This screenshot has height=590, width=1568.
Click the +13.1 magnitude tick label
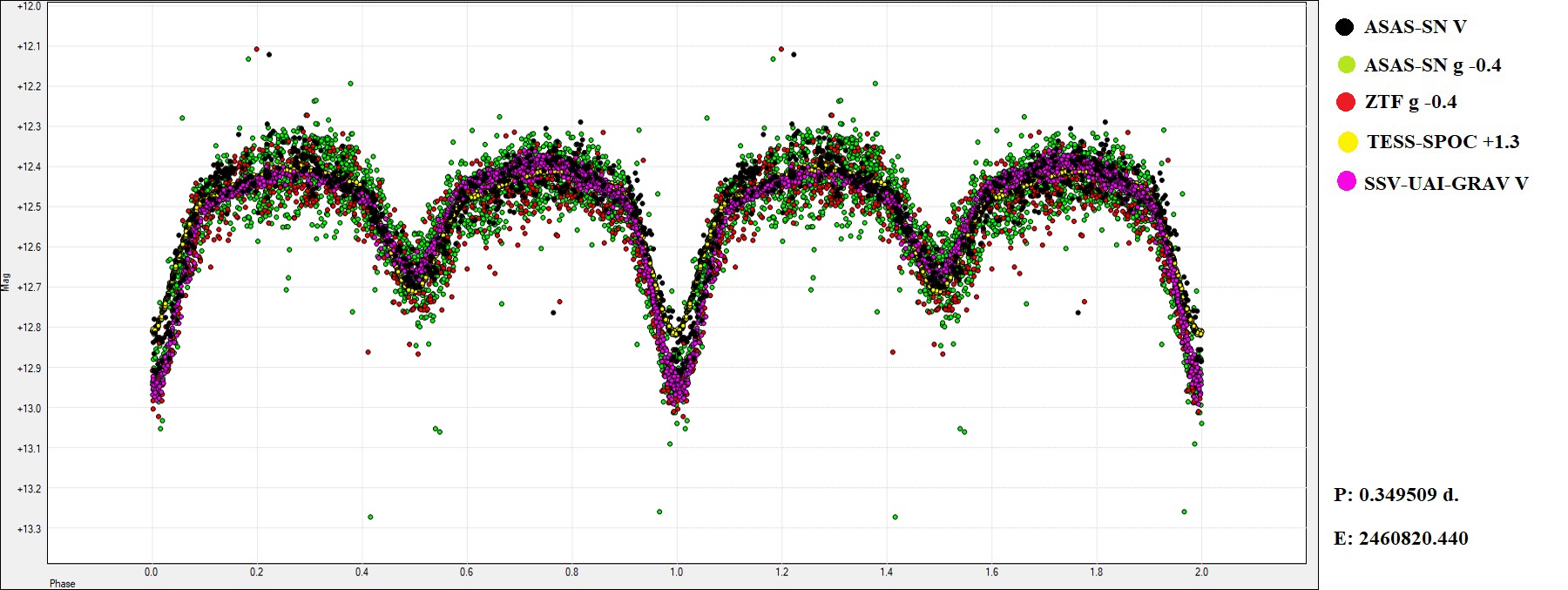pyautogui.click(x=29, y=449)
